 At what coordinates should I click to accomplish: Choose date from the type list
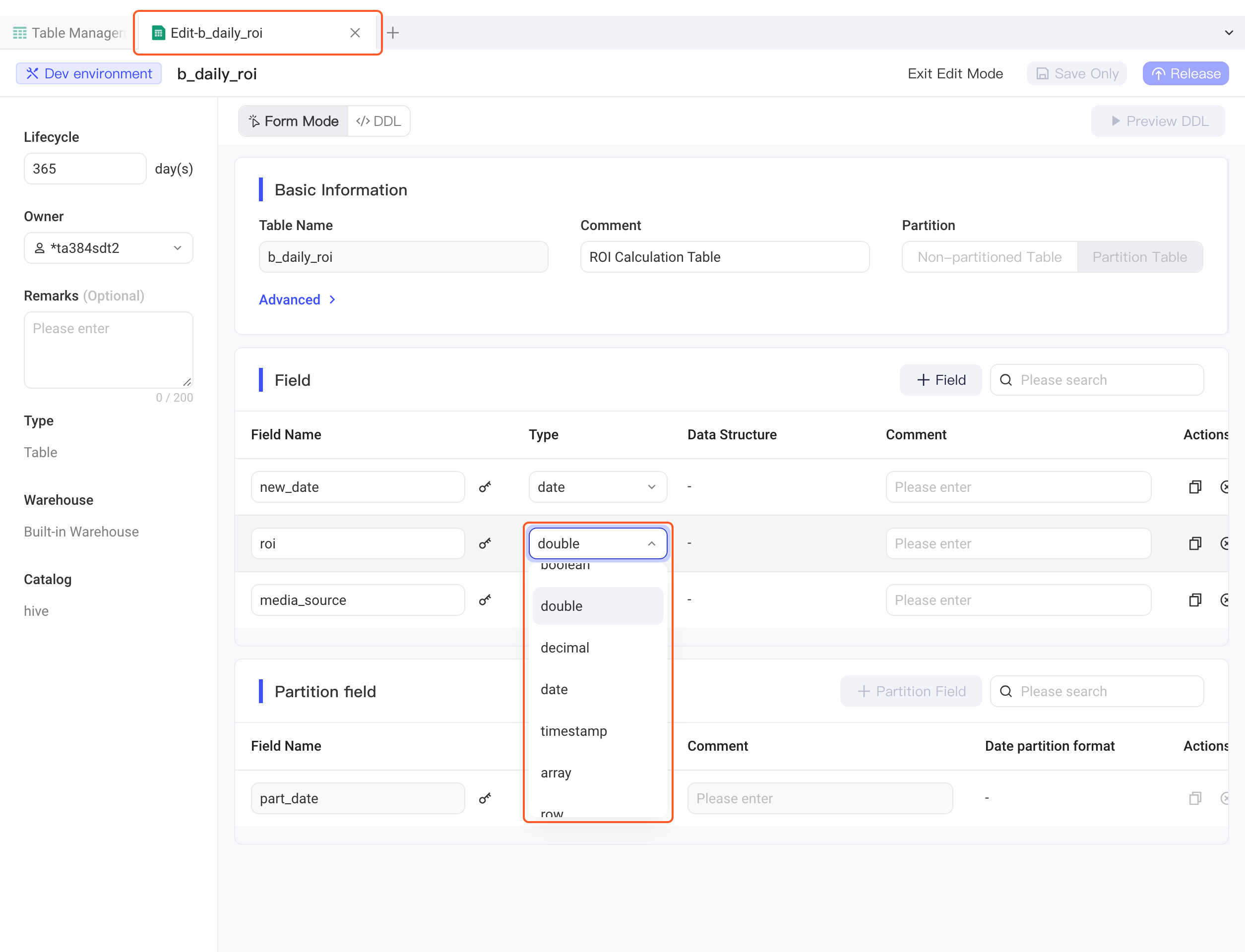coord(598,690)
